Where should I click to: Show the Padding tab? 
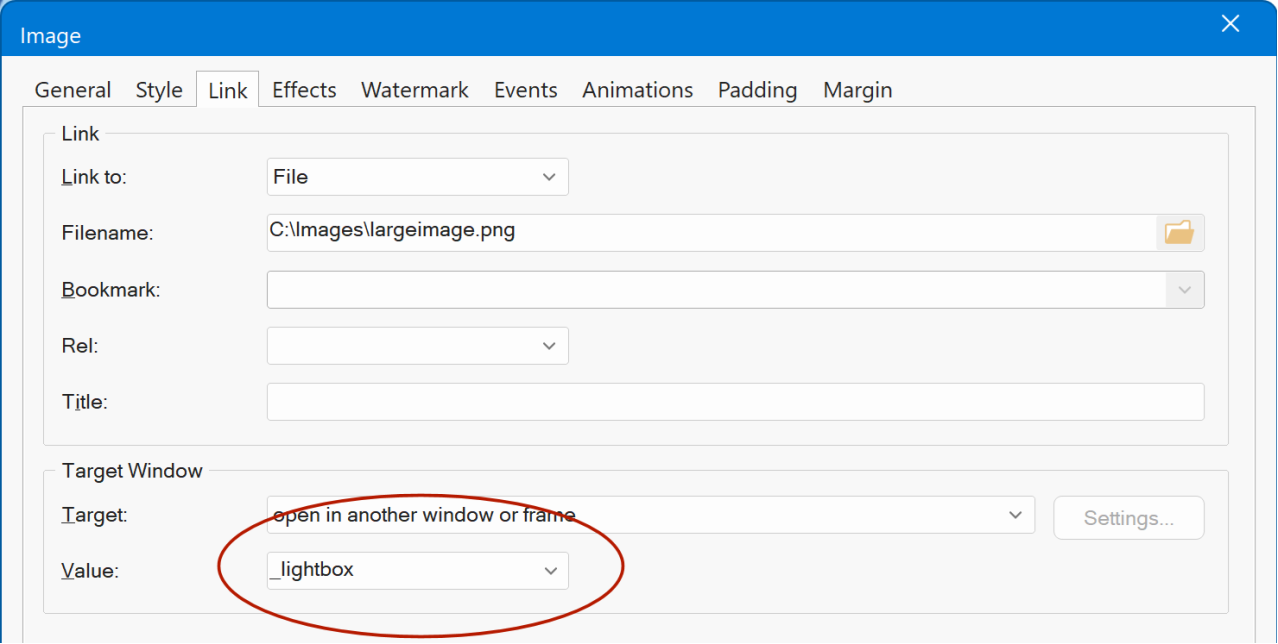click(x=757, y=90)
